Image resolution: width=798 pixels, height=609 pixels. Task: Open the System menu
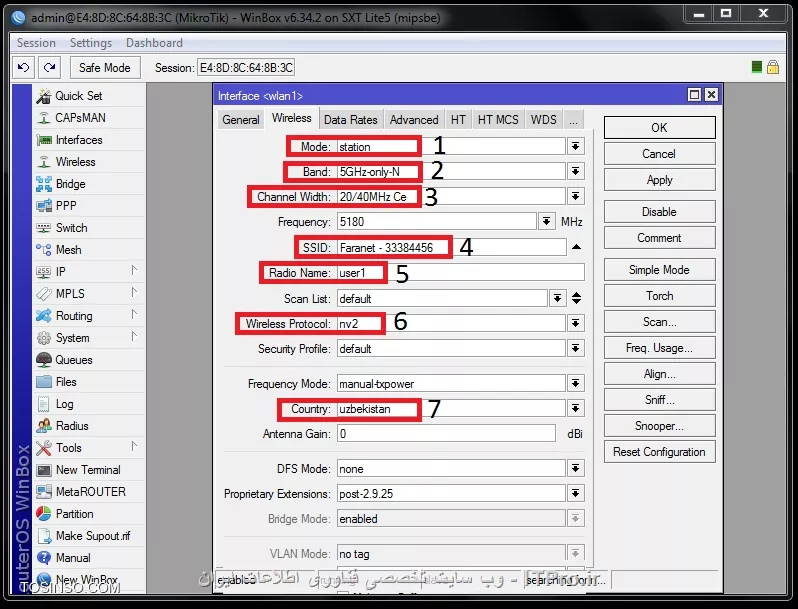[x=89, y=338]
